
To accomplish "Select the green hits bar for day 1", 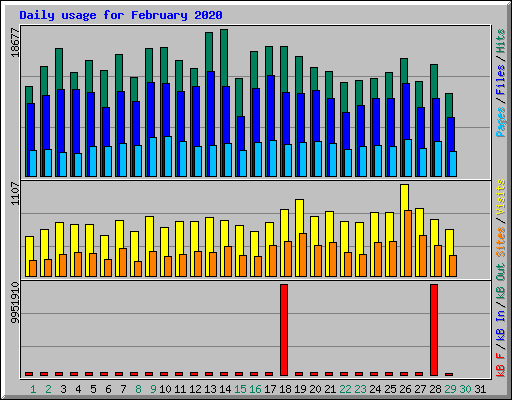I will pyautogui.click(x=29, y=95).
